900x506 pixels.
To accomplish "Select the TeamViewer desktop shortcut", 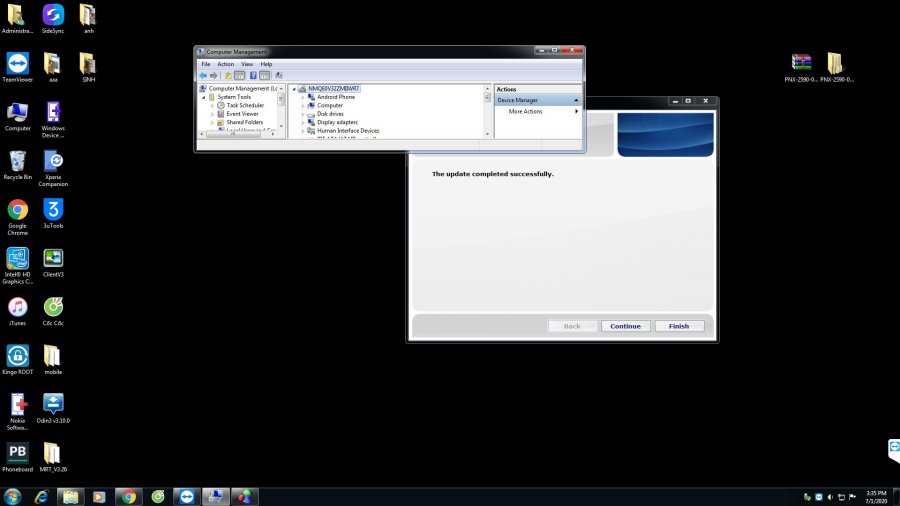I will [17, 63].
